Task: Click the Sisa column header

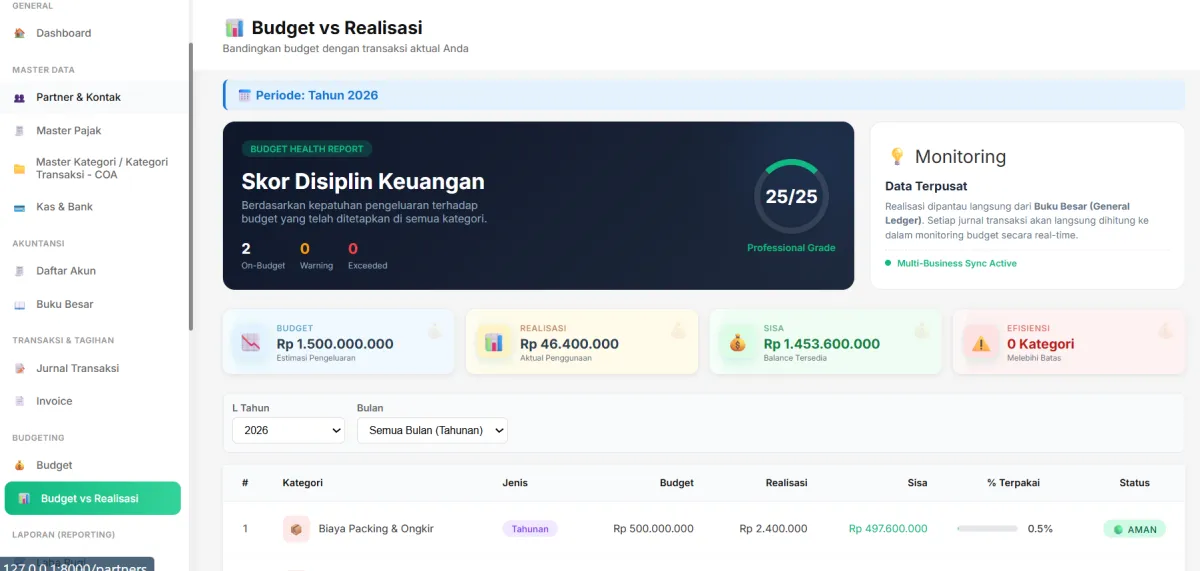Action: [917, 483]
